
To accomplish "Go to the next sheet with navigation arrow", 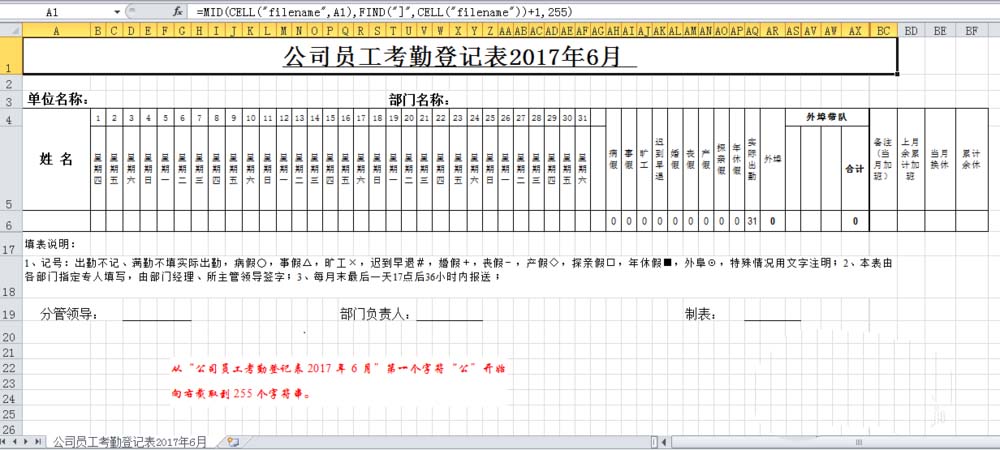I will [26, 442].
